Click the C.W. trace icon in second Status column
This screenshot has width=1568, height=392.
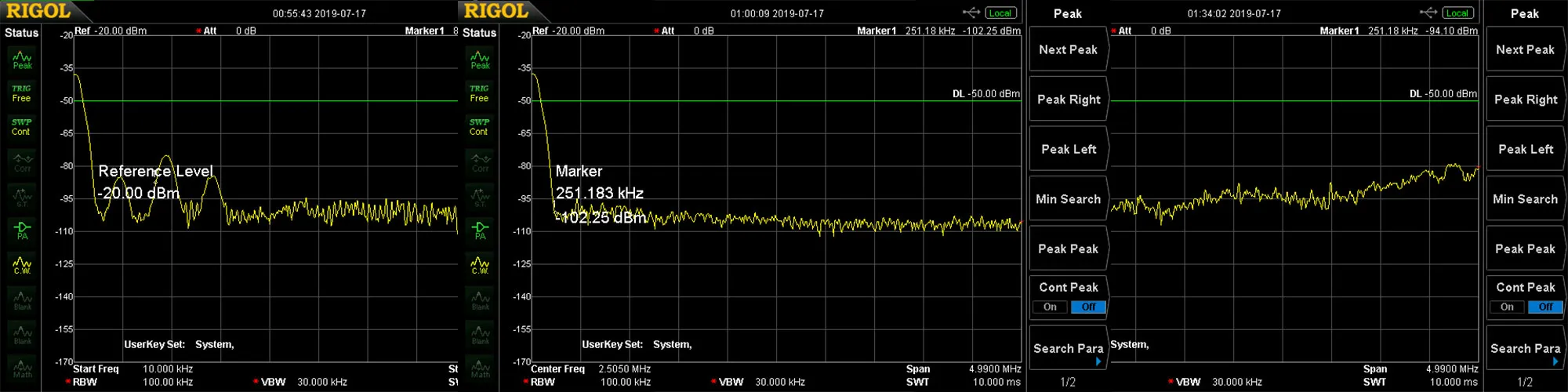pyautogui.click(x=479, y=267)
